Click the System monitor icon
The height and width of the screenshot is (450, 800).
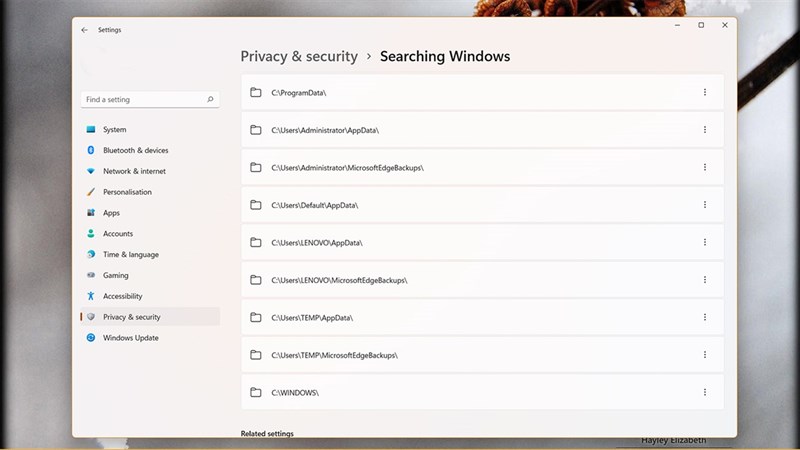[91, 130]
